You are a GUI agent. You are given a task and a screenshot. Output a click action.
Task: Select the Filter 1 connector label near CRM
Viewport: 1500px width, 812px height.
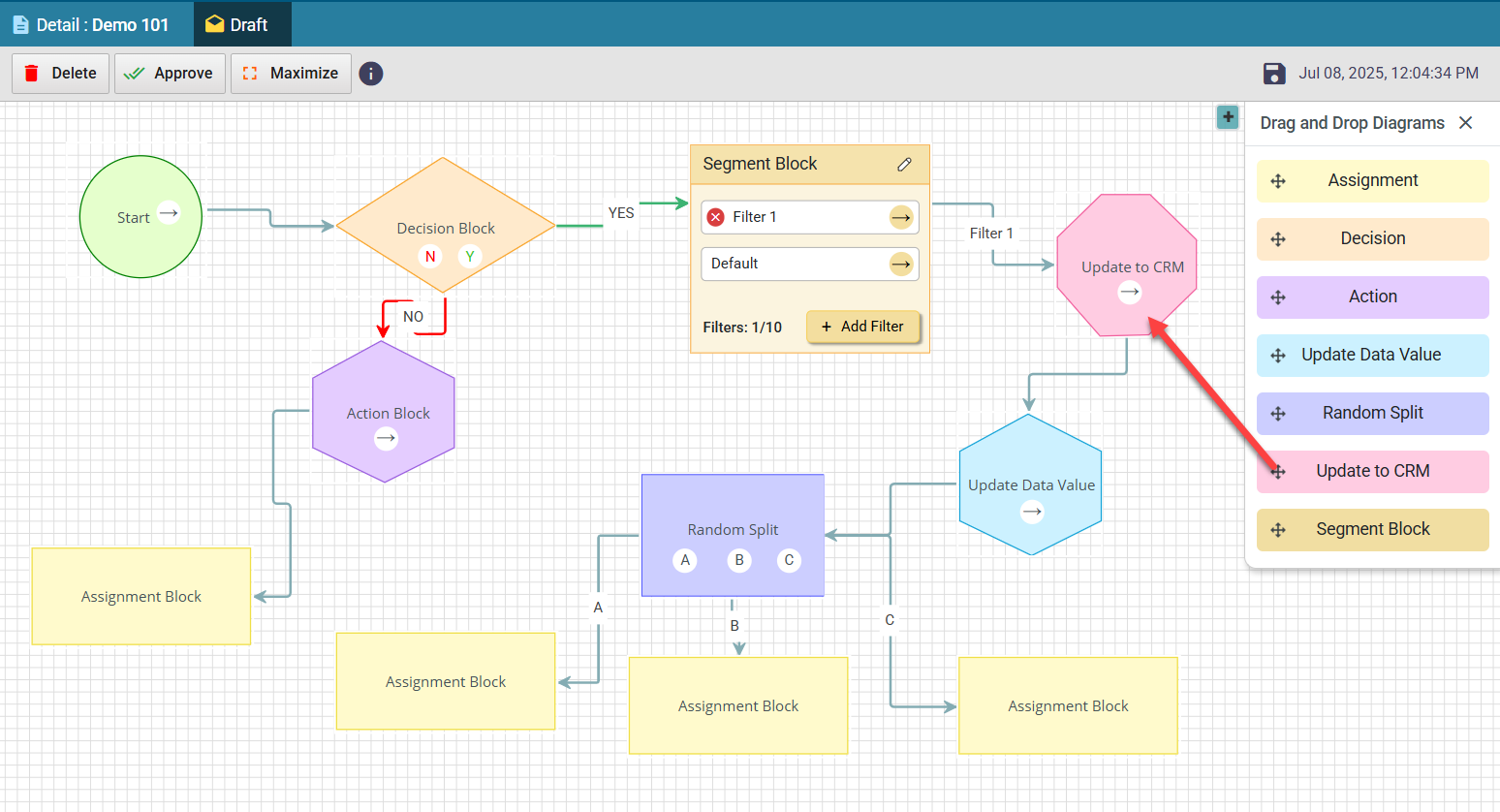[x=991, y=234]
